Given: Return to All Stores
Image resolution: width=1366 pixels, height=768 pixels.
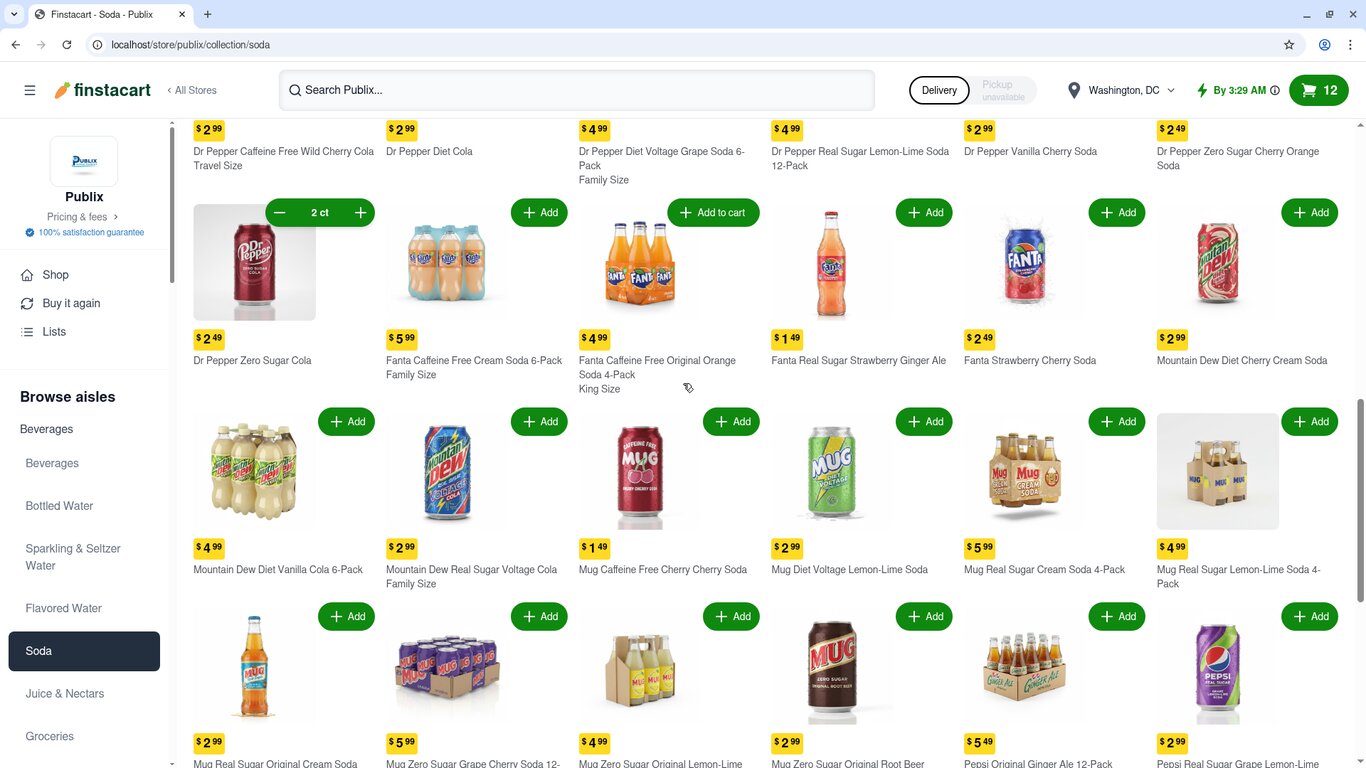Looking at the screenshot, I should [x=192, y=90].
